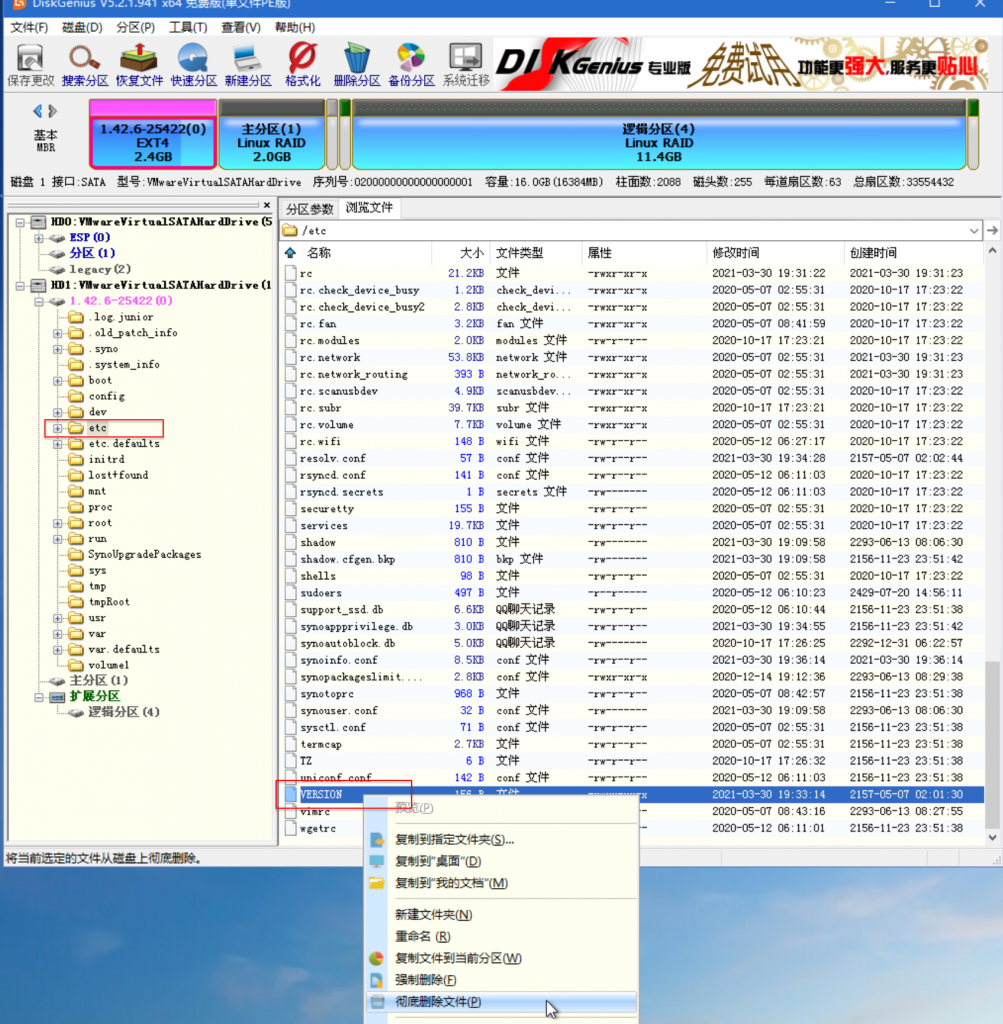
Task: Click the DiskGenius 专业版 banner advertisement
Action: (741, 64)
